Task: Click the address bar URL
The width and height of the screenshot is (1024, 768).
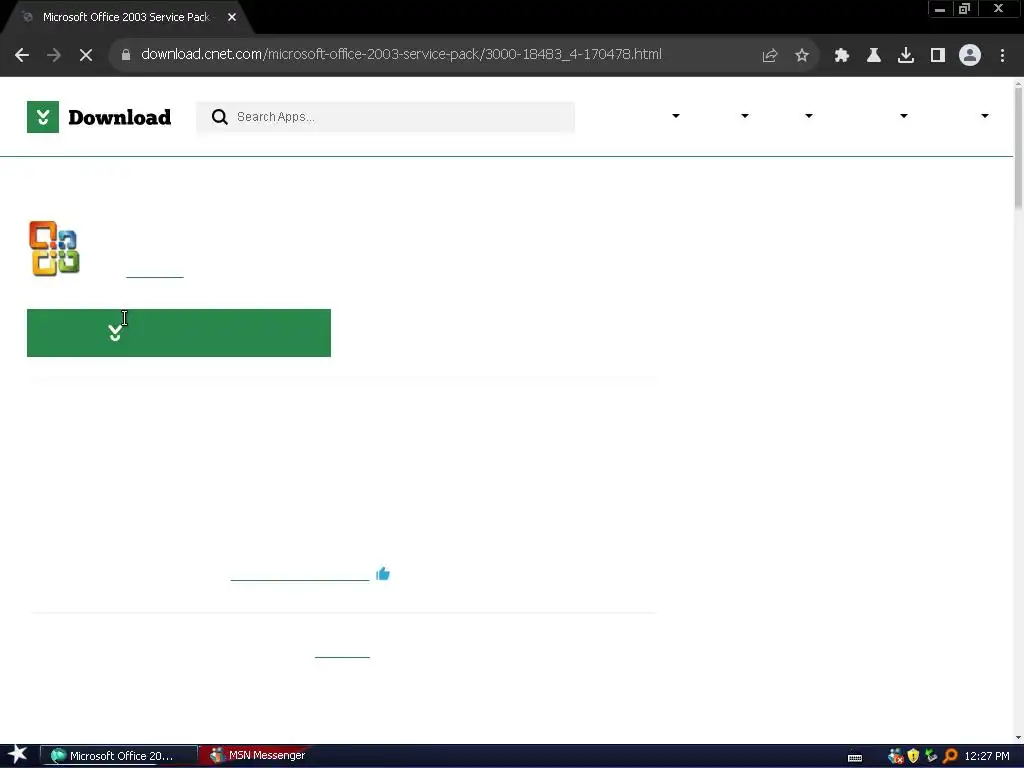Action: (401, 54)
